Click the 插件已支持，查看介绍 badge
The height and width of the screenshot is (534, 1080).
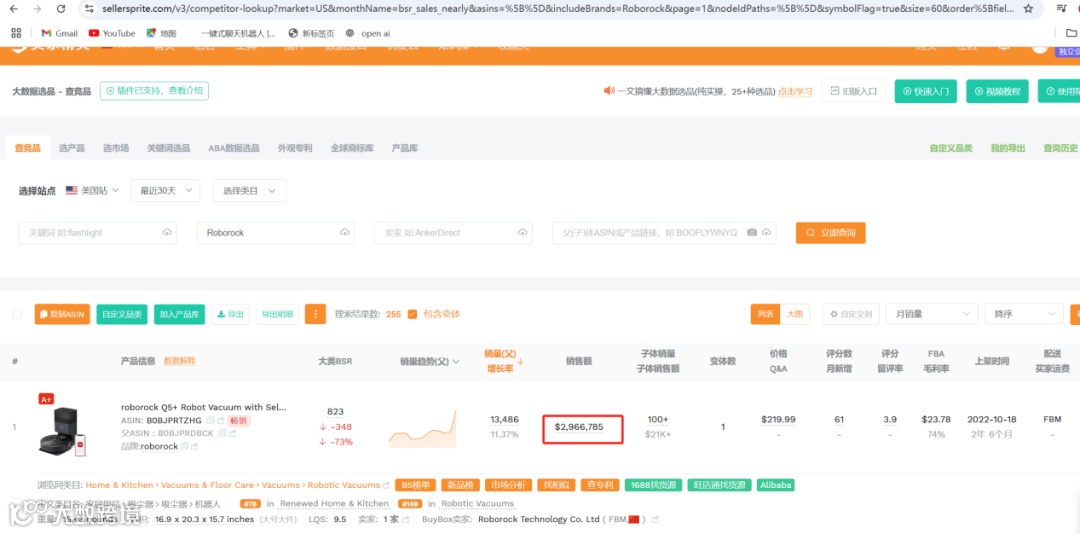coord(154,90)
